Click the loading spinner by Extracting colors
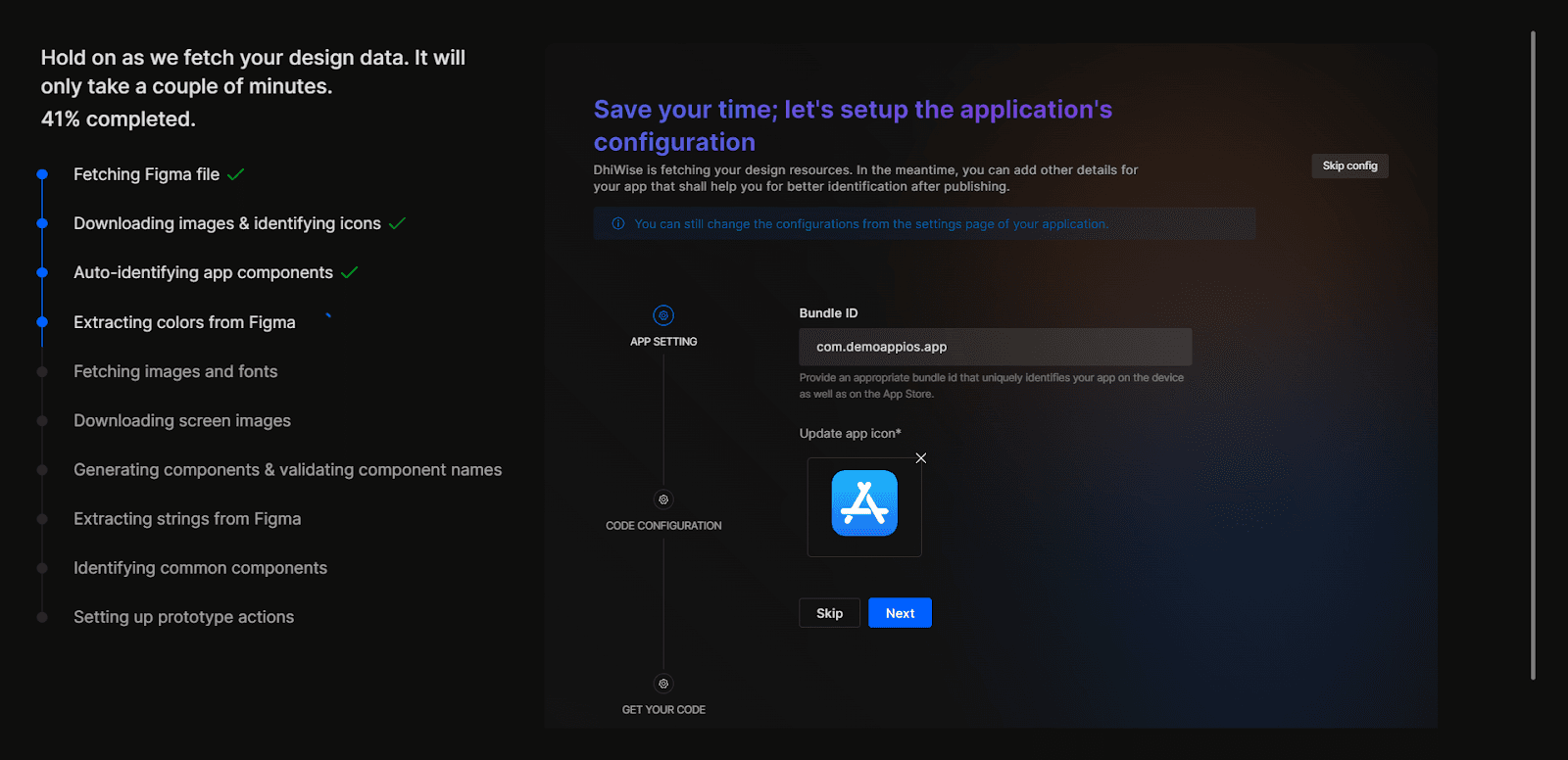The width and height of the screenshot is (1568, 760). pyautogui.click(x=328, y=316)
